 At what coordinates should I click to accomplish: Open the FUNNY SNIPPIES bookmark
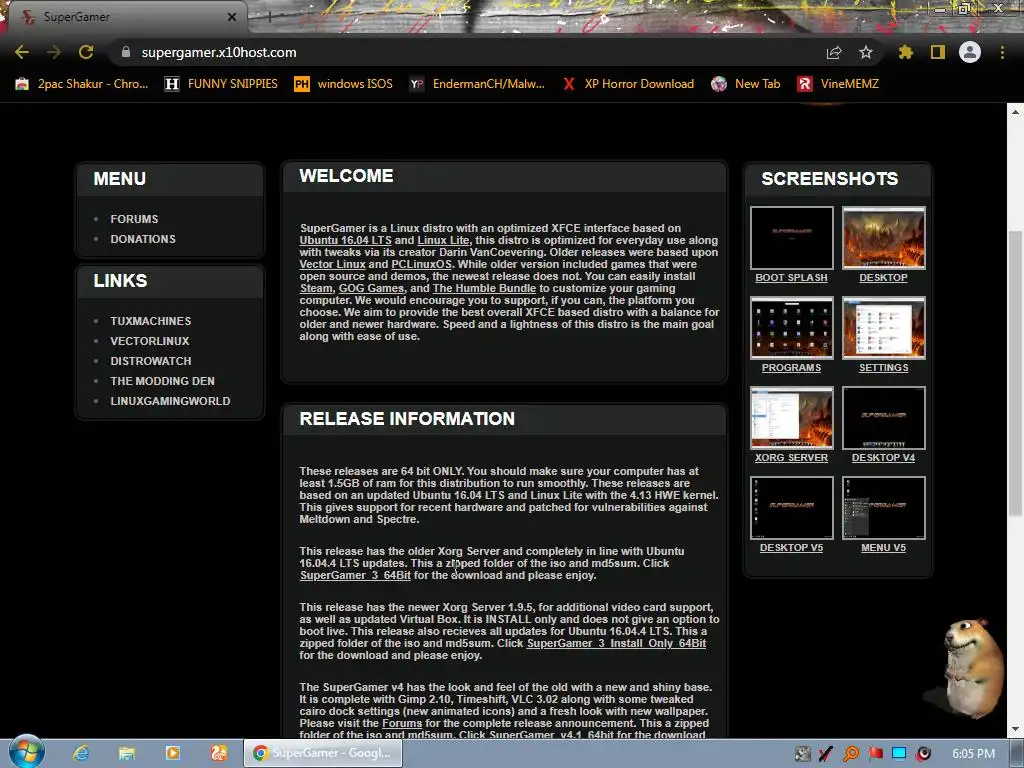tap(221, 84)
